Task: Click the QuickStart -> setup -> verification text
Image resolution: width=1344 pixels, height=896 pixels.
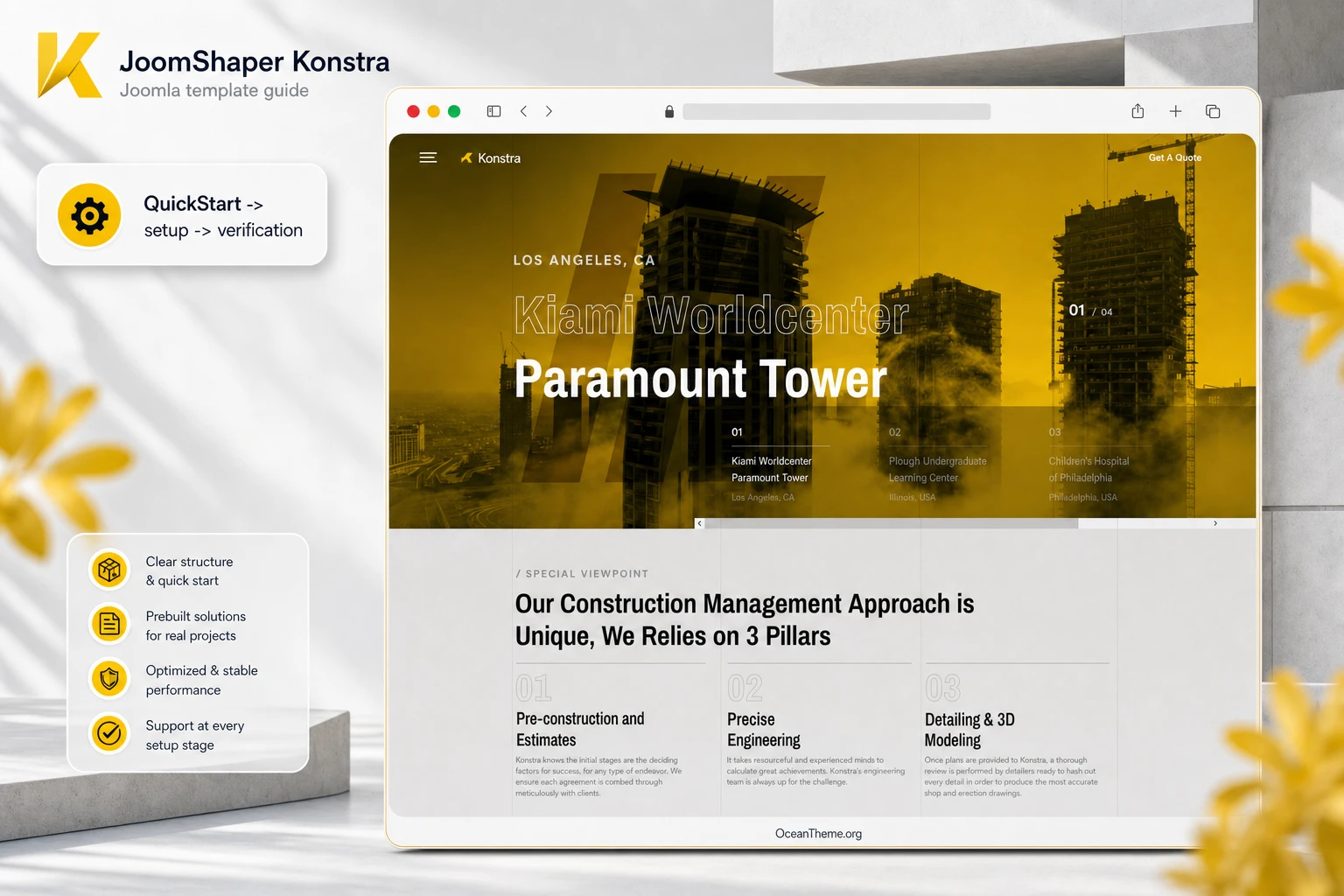Action: point(223,216)
